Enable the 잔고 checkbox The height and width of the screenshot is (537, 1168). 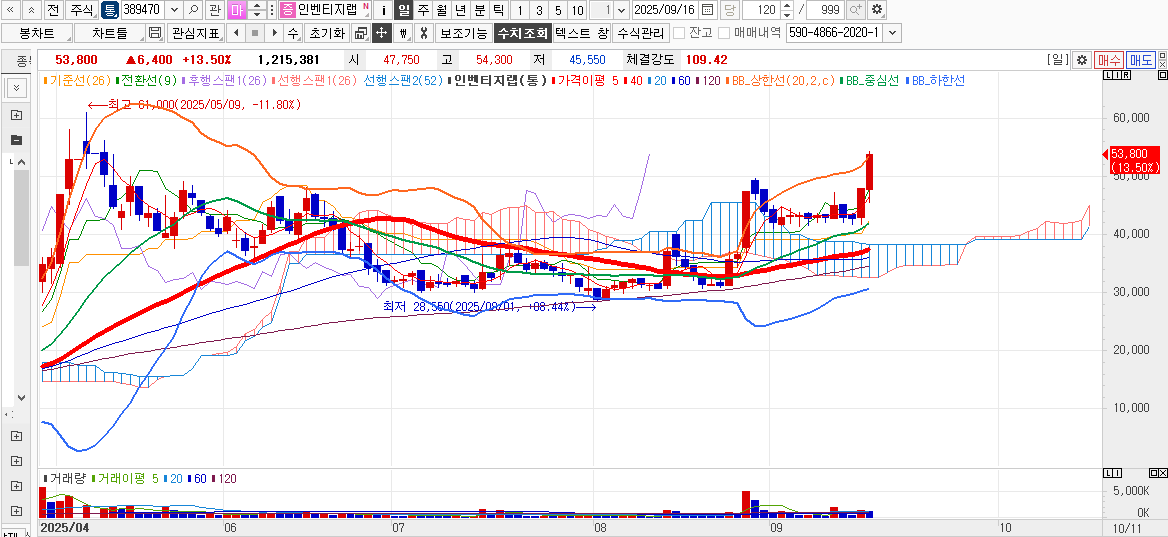[679, 33]
